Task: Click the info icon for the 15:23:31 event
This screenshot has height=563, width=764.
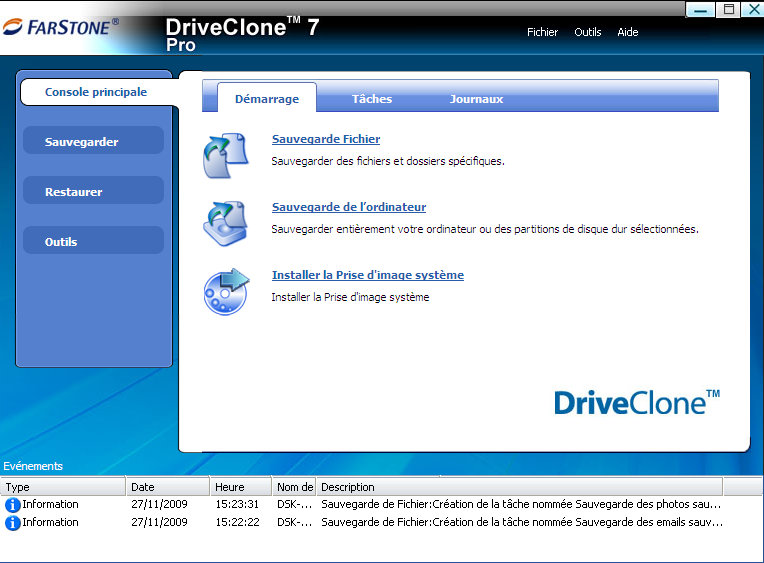Action: point(12,505)
